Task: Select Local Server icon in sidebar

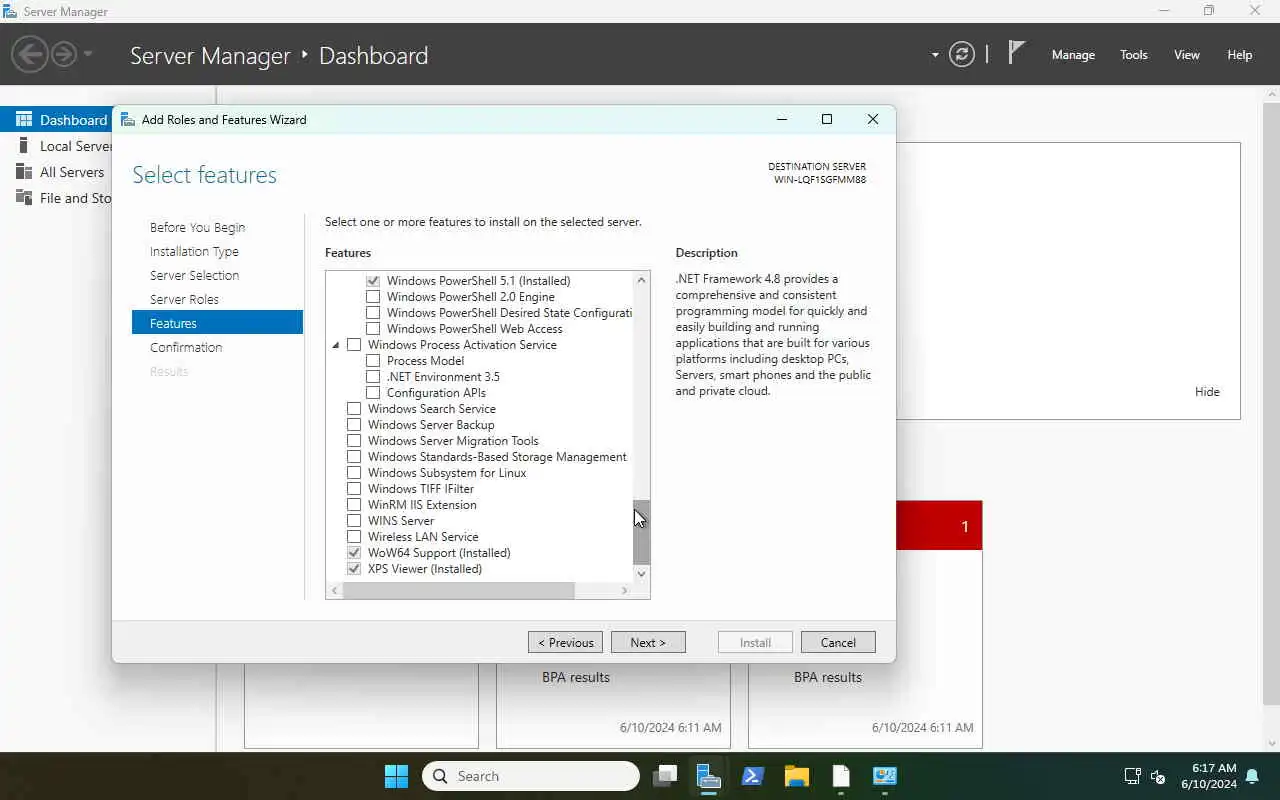Action: point(24,146)
